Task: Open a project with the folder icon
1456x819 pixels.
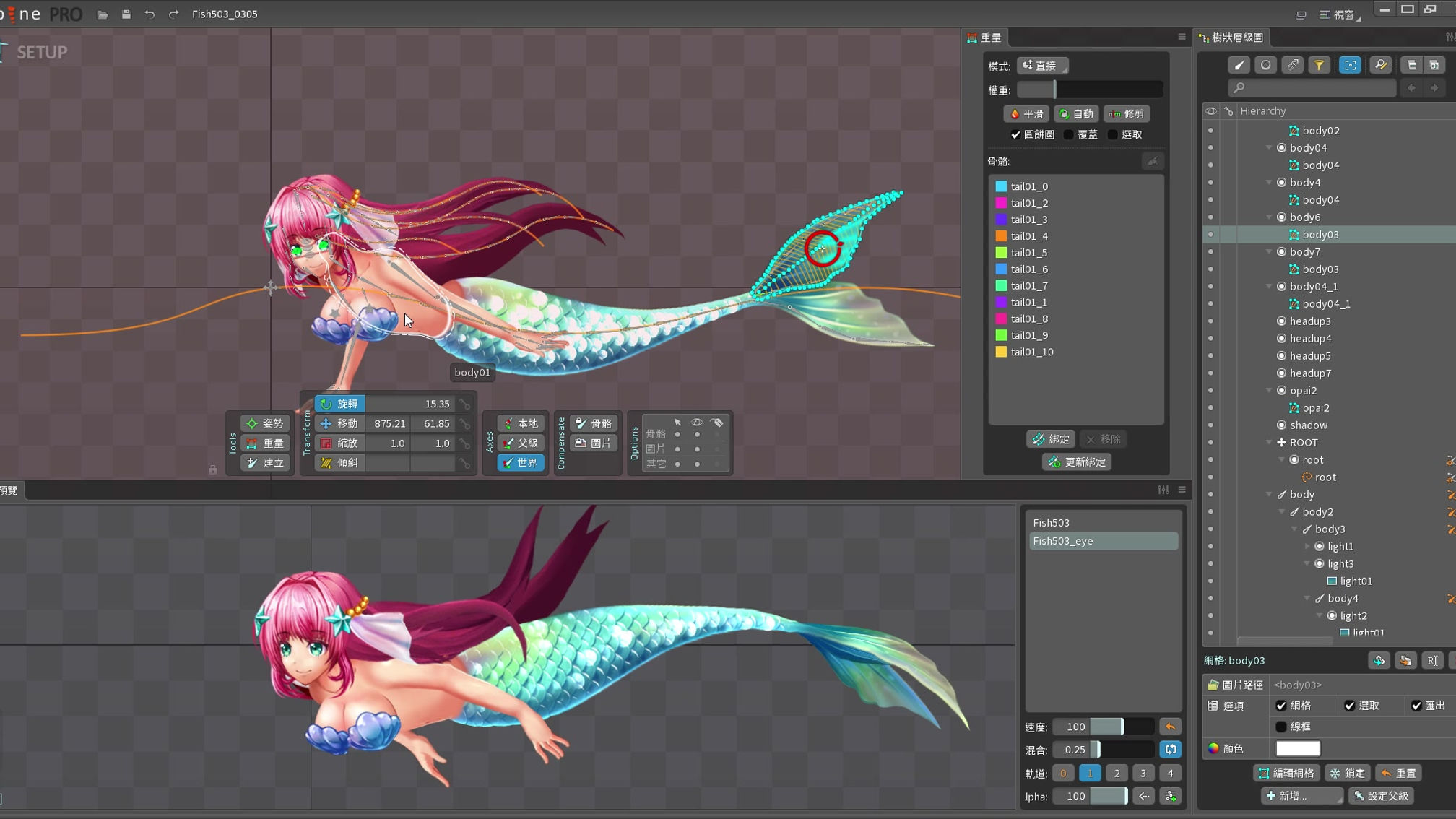Action: pyautogui.click(x=103, y=14)
